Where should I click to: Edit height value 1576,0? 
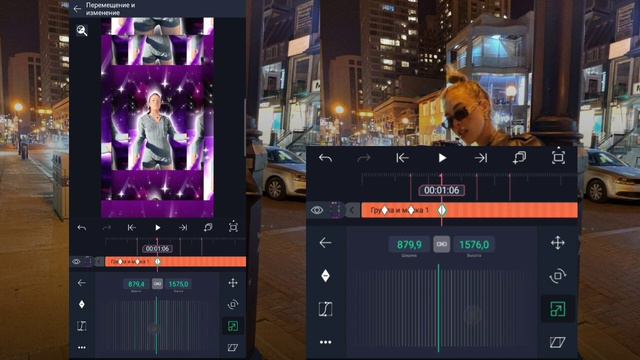474,244
